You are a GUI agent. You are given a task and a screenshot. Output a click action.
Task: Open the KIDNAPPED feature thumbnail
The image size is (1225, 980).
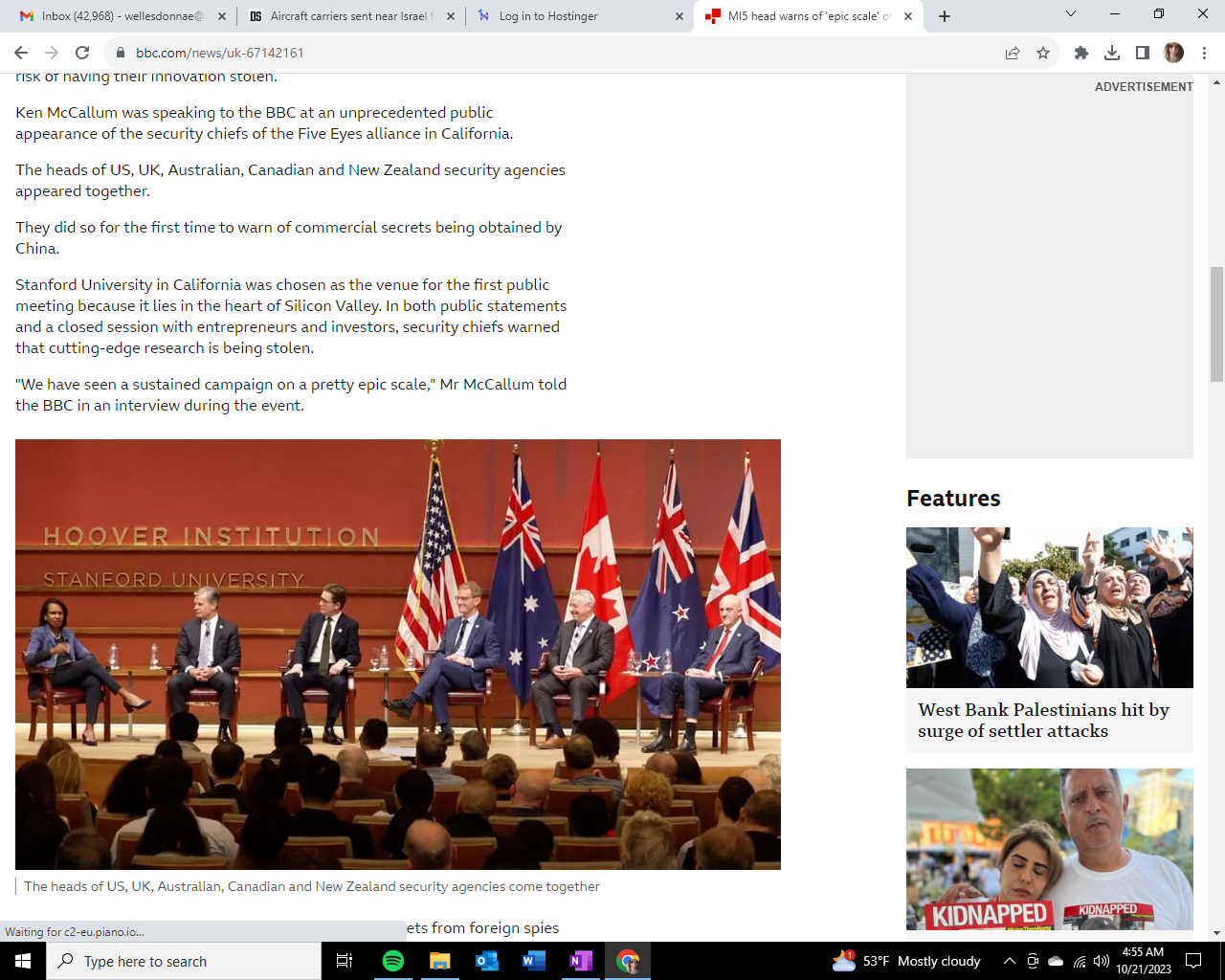[x=1049, y=849]
